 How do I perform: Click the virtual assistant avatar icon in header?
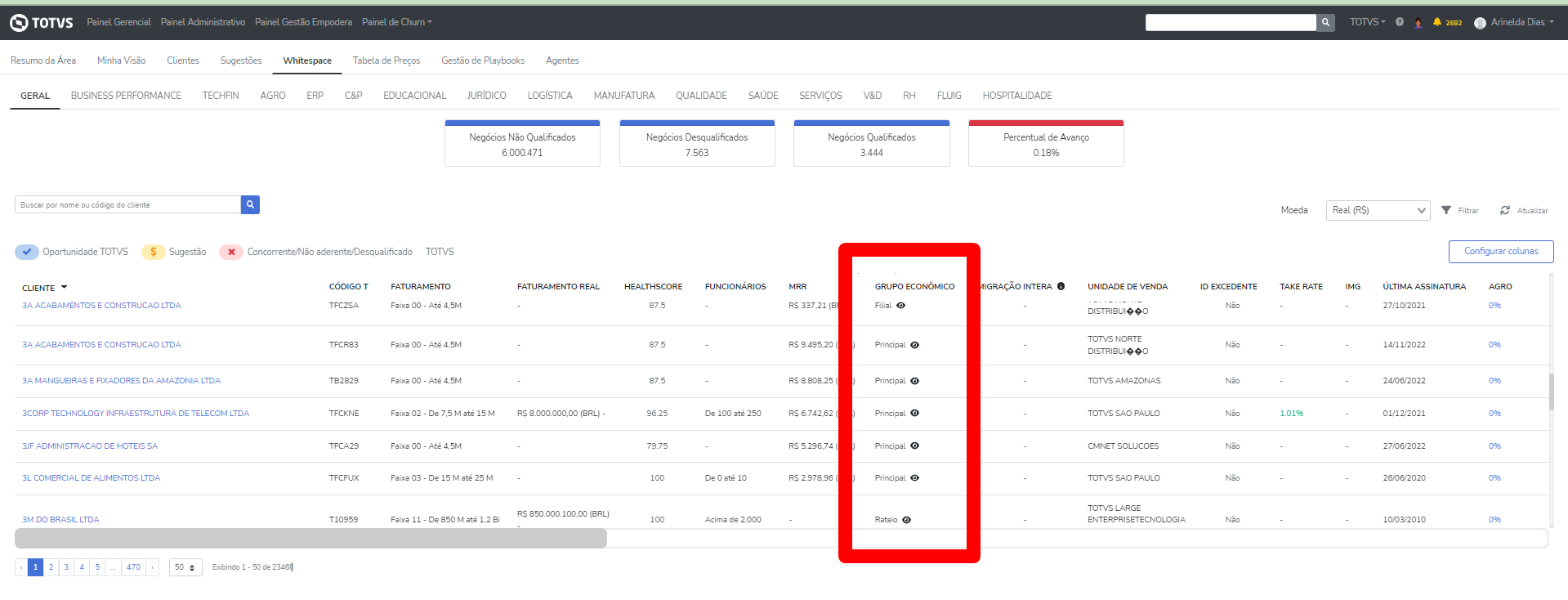1418,22
